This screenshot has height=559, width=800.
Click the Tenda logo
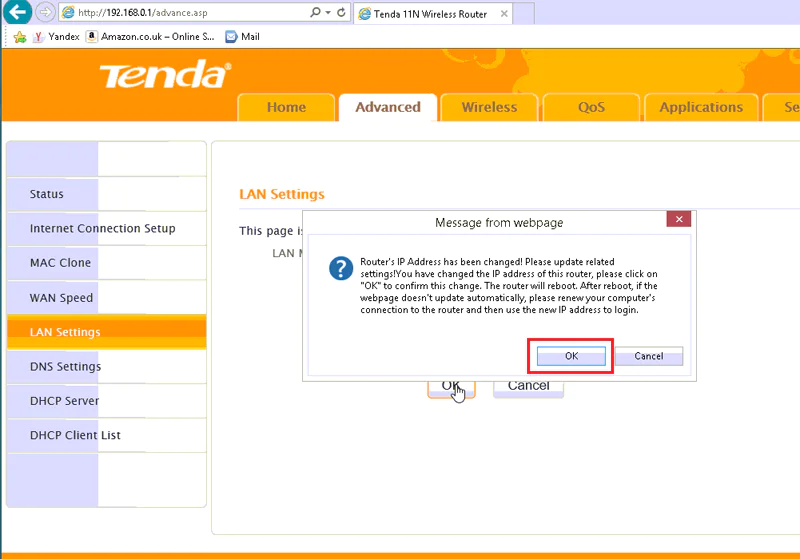[165, 74]
